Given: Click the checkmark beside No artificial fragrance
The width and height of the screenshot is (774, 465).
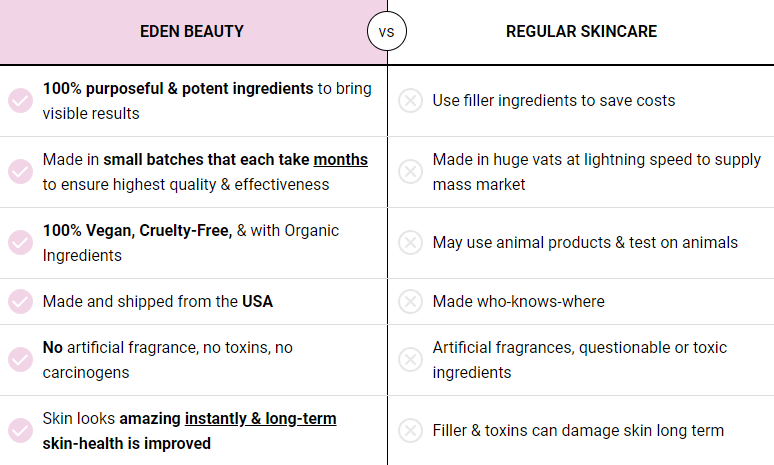Looking at the screenshot, I should click(20, 360).
